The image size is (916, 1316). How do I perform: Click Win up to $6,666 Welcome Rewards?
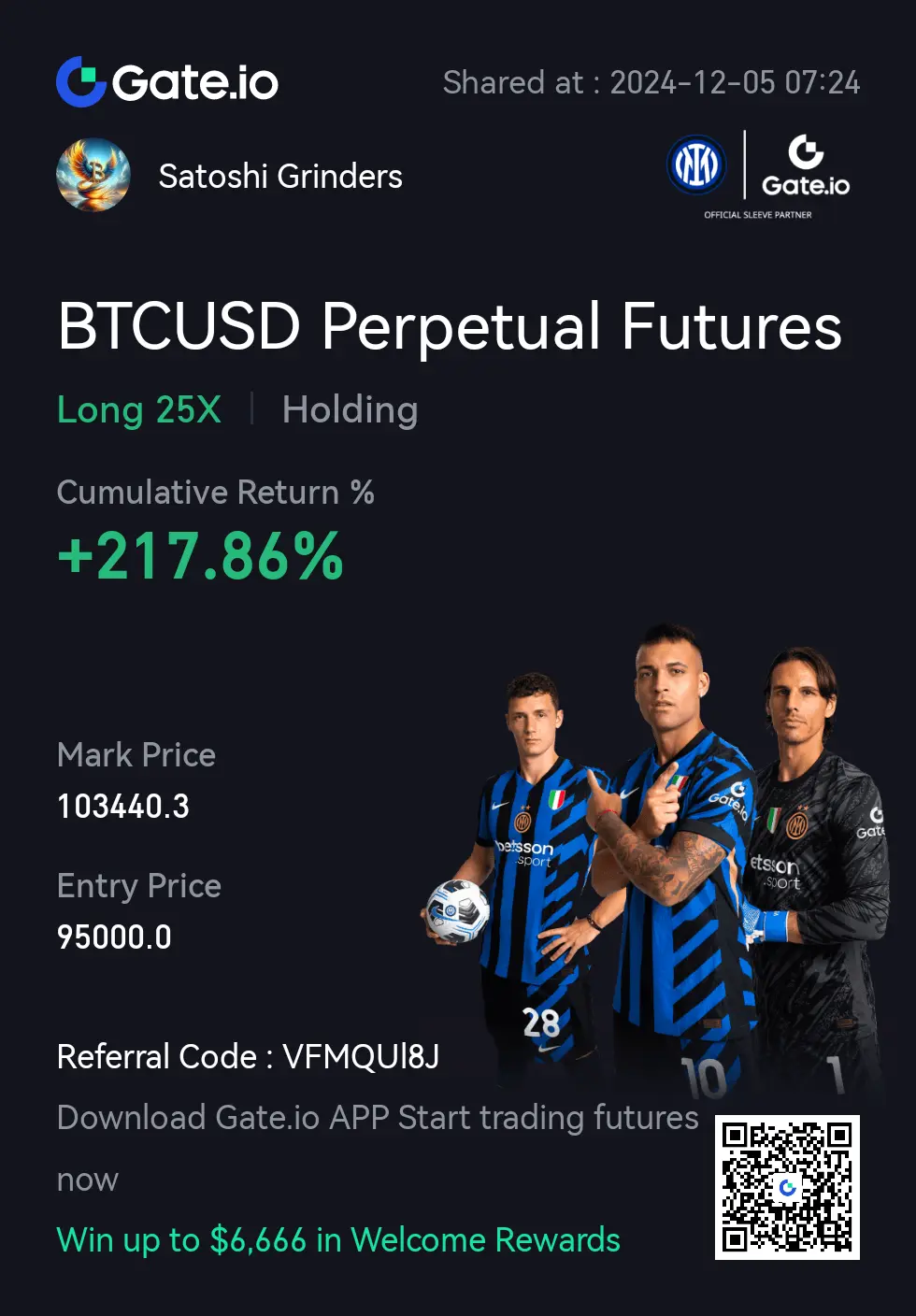(x=338, y=1239)
